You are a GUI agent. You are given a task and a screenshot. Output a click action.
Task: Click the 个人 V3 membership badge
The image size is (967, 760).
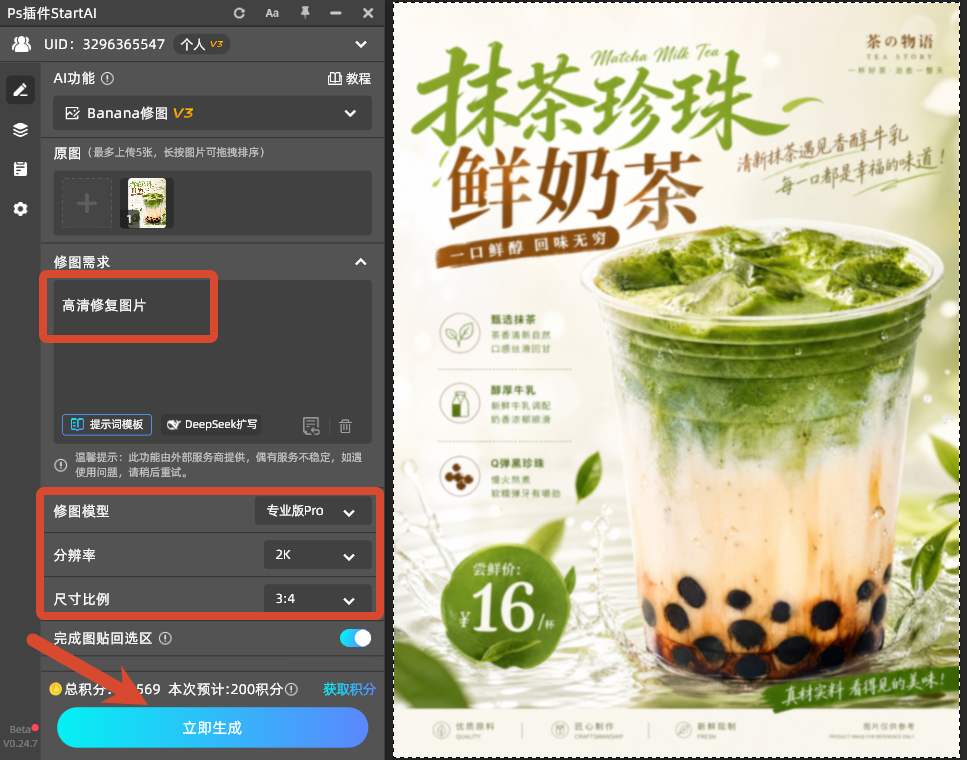click(x=201, y=44)
